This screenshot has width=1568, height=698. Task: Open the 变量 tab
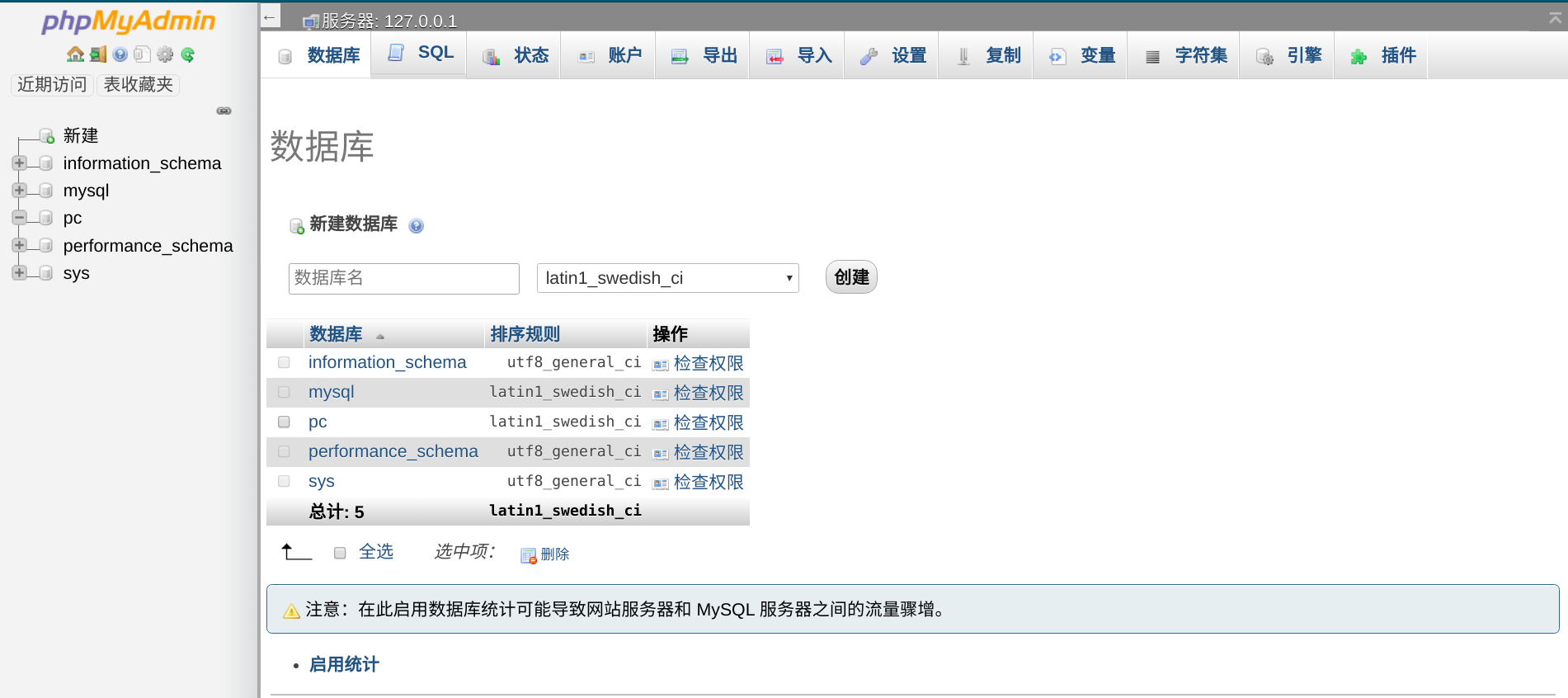[1081, 55]
